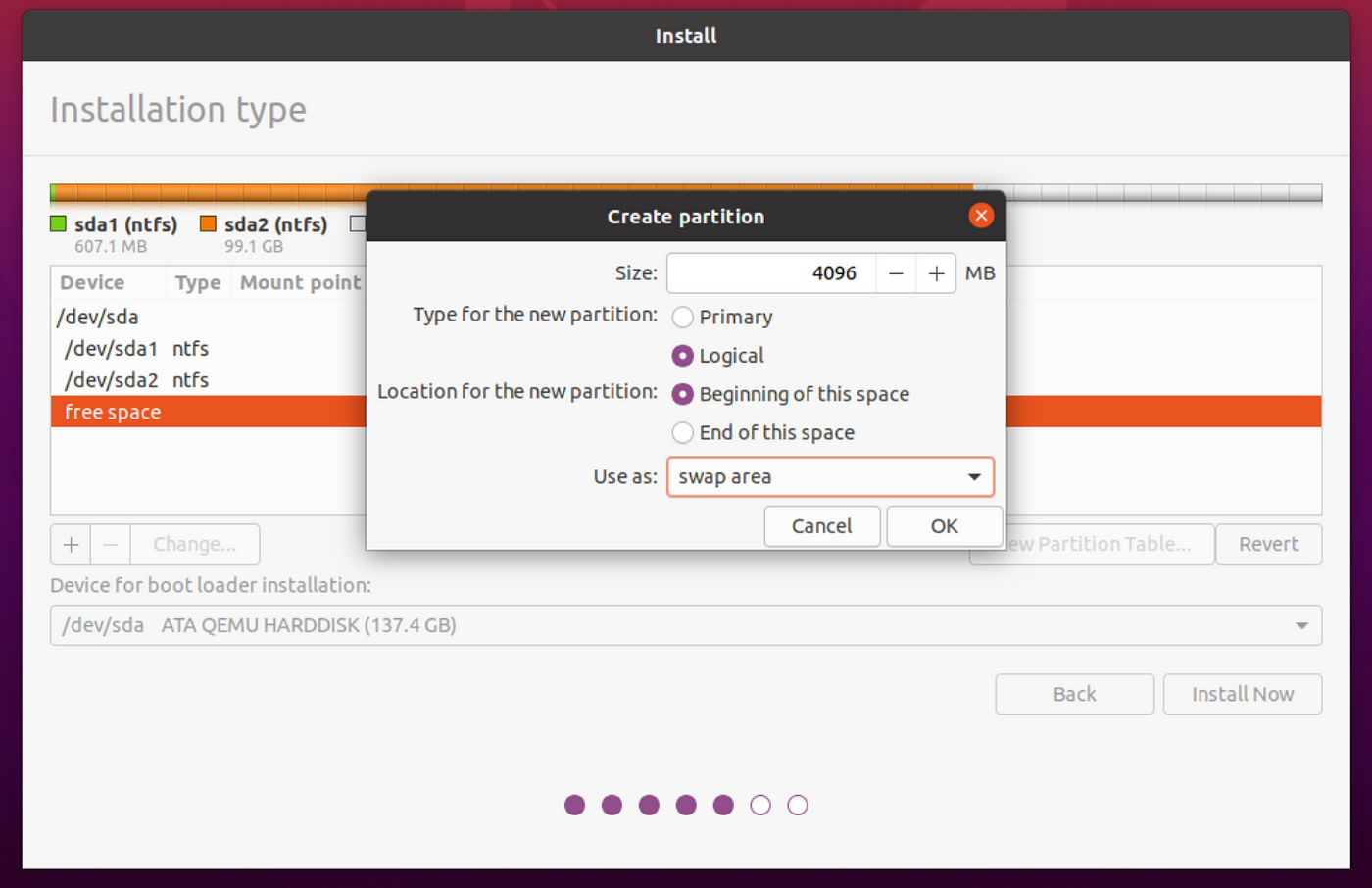Close the Create partition dialog
The height and width of the screenshot is (888, 1372).
coord(980,216)
